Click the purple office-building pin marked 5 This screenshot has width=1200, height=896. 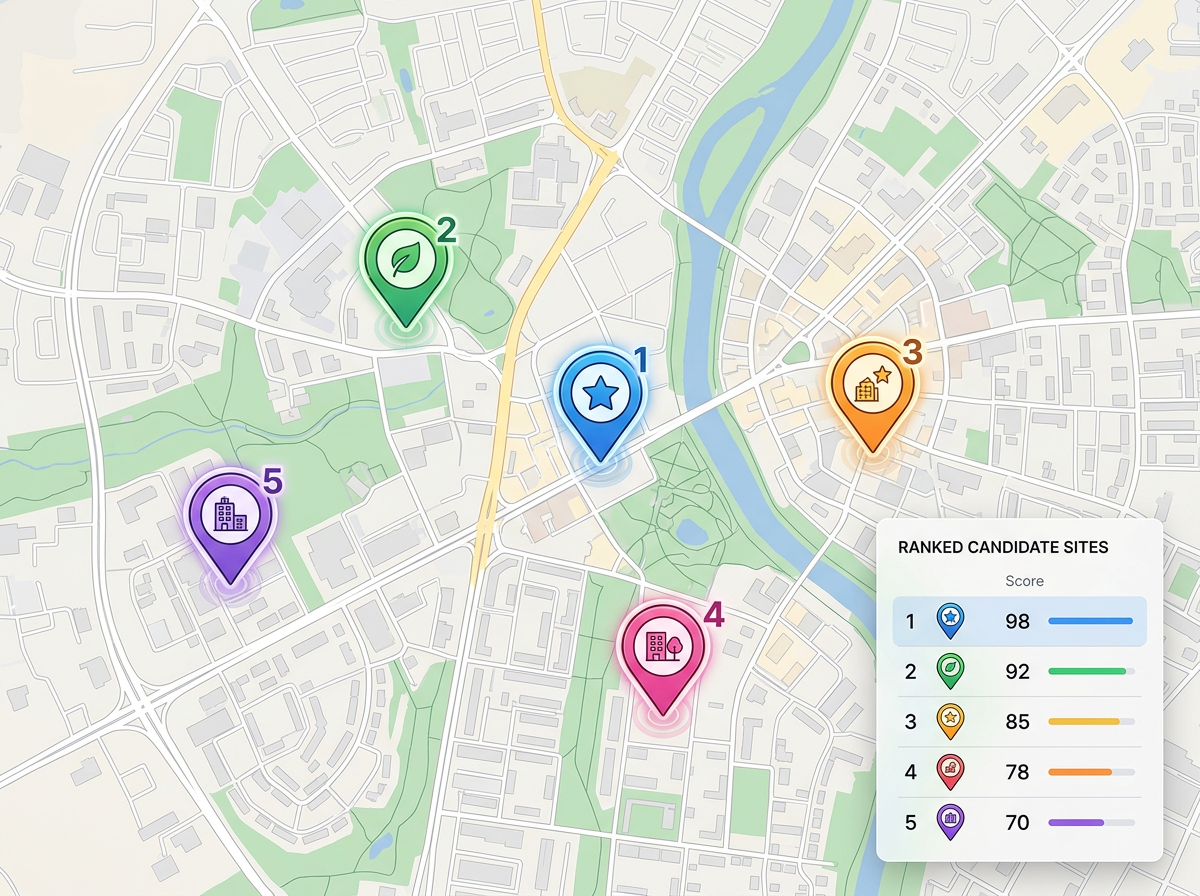click(233, 512)
